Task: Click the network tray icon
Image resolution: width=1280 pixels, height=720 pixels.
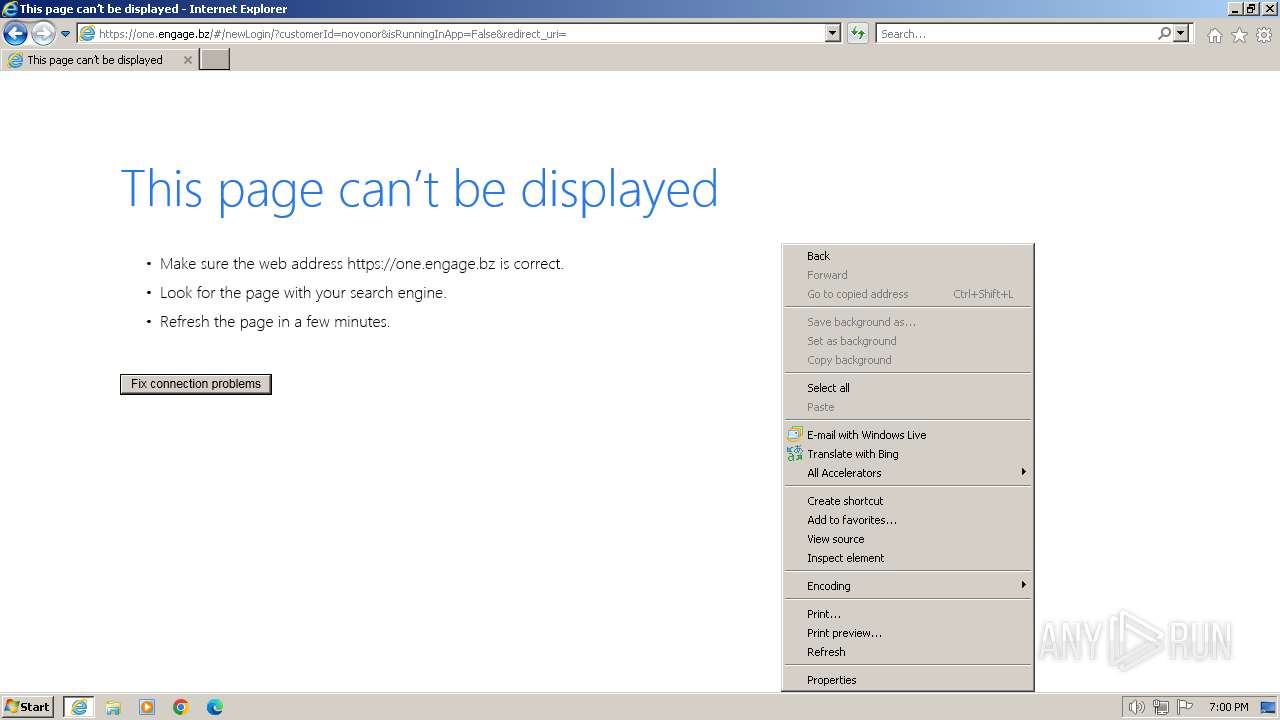Action: point(1161,707)
